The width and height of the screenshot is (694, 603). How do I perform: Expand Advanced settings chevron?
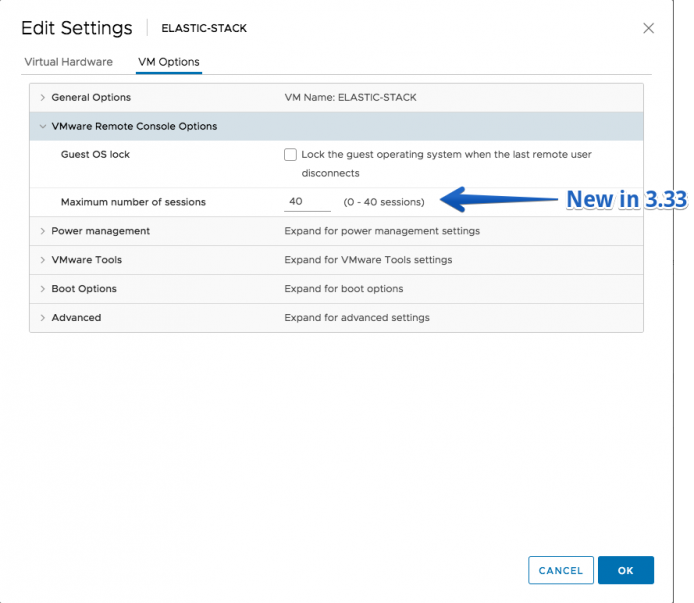[42, 318]
